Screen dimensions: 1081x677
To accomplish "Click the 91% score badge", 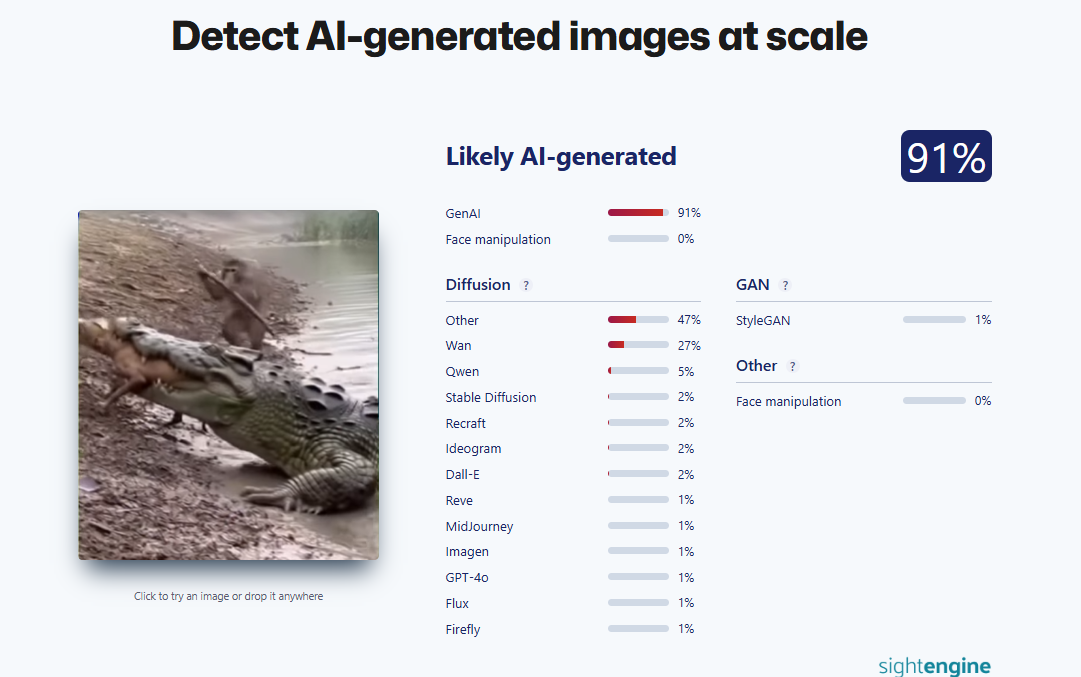I will pyautogui.click(x=946, y=157).
